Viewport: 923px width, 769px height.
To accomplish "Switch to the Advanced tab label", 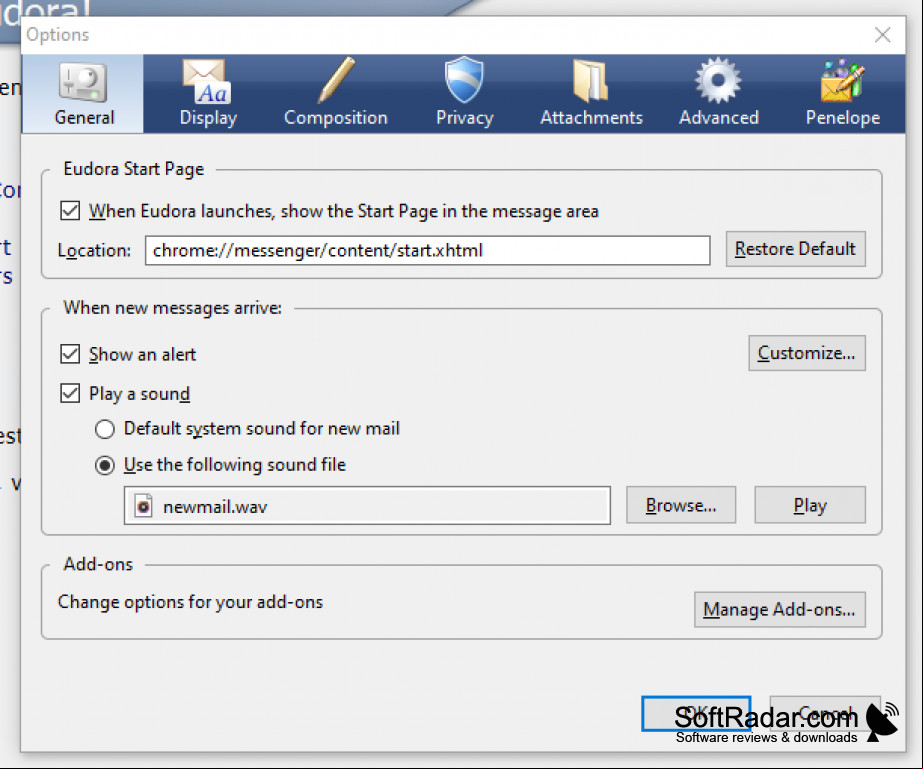I will click(719, 118).
